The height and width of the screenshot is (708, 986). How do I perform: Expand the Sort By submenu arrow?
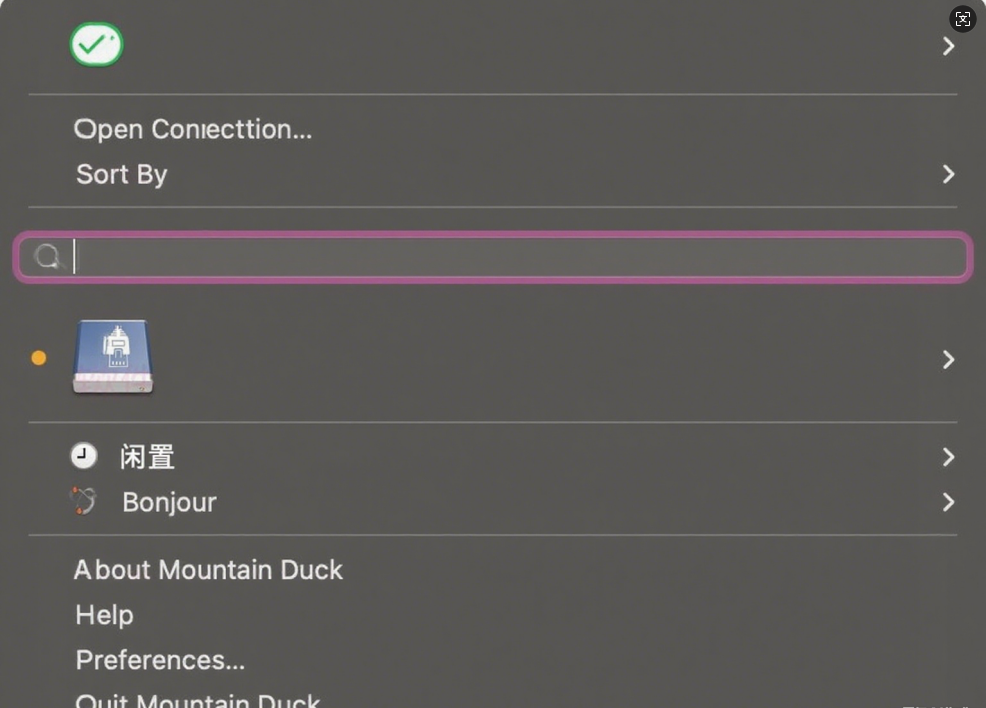pos(948,174)
